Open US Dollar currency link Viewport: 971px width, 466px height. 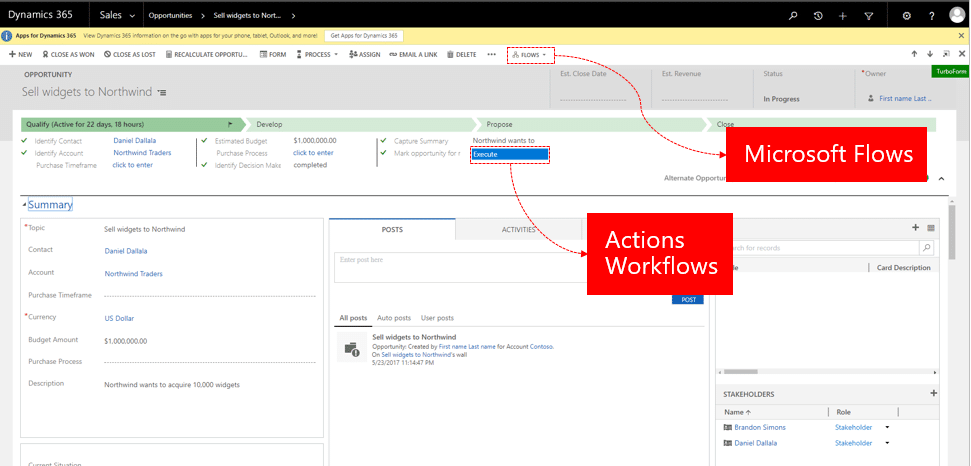coord(119,319)
